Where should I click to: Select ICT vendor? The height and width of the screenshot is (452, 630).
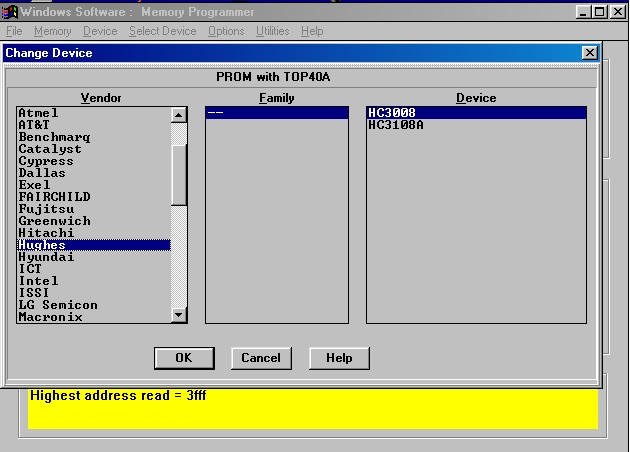click(x=94, y=269)
